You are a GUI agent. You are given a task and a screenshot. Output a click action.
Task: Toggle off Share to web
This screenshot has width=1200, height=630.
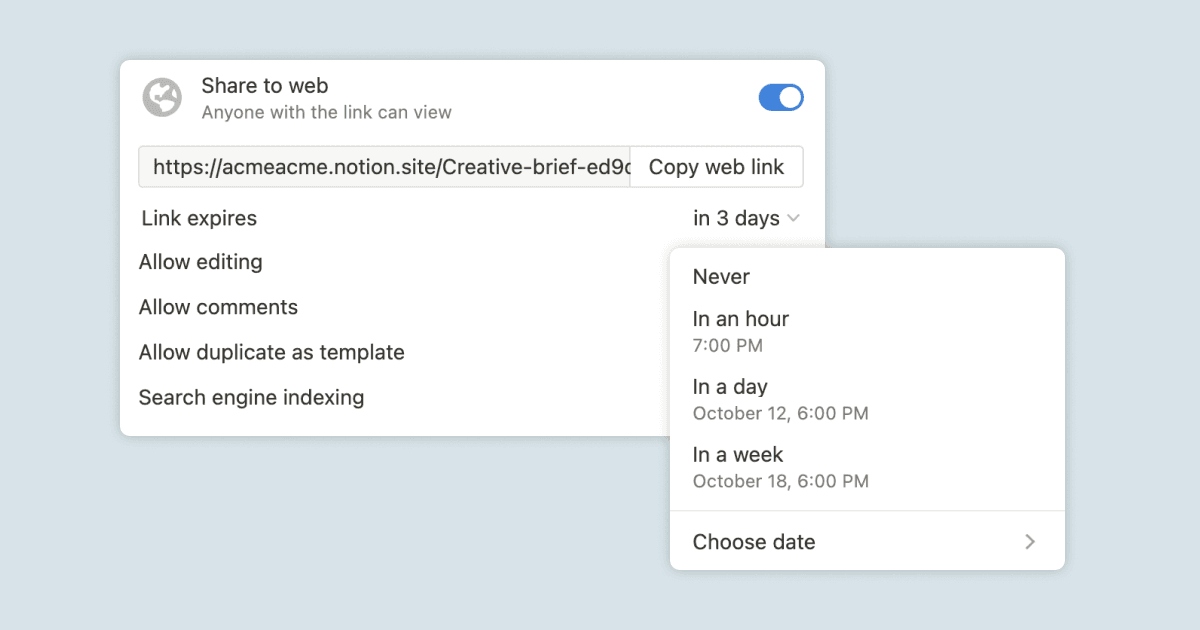point(780,97)
